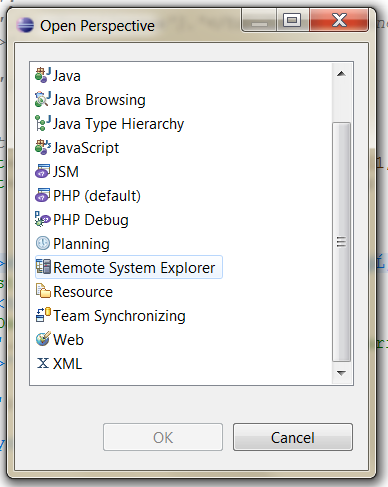Select Team Synchronizing label
The width and height of the screenshot is (388, 487).
pos(119,316)
